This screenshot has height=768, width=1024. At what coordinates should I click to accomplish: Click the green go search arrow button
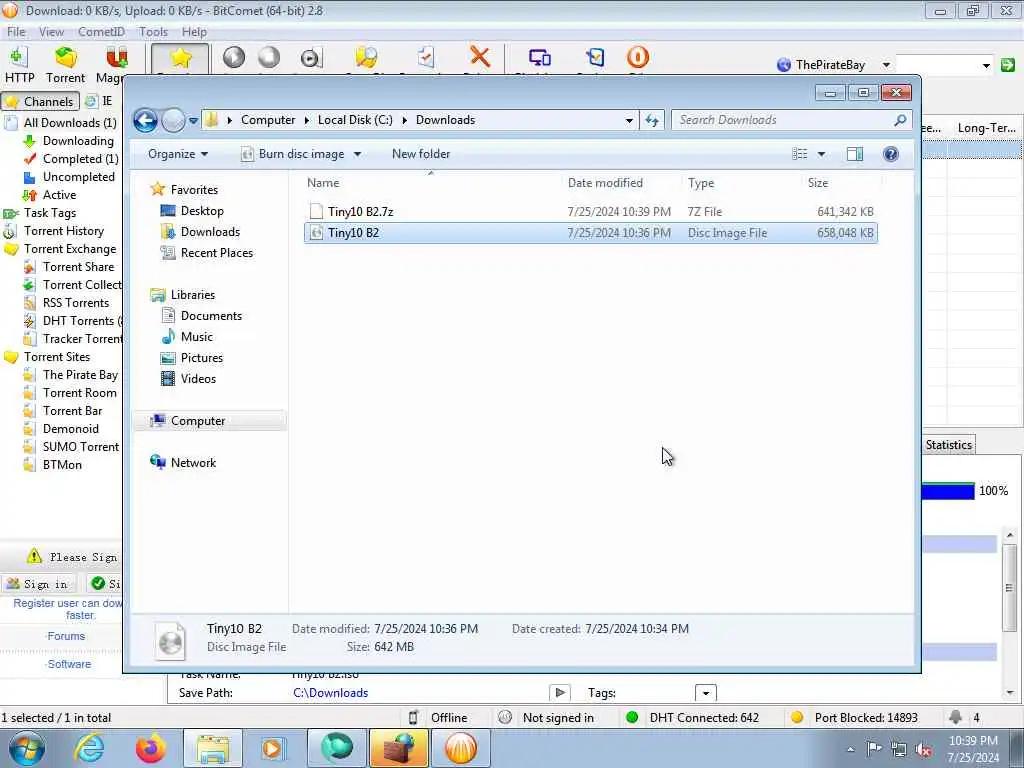[1008, 65]
